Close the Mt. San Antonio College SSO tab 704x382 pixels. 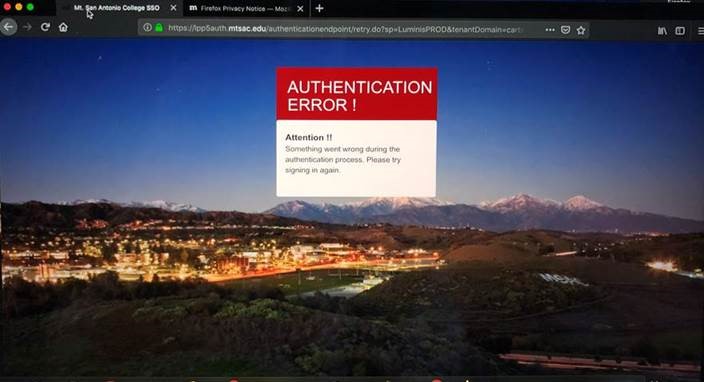coord(173,8)
